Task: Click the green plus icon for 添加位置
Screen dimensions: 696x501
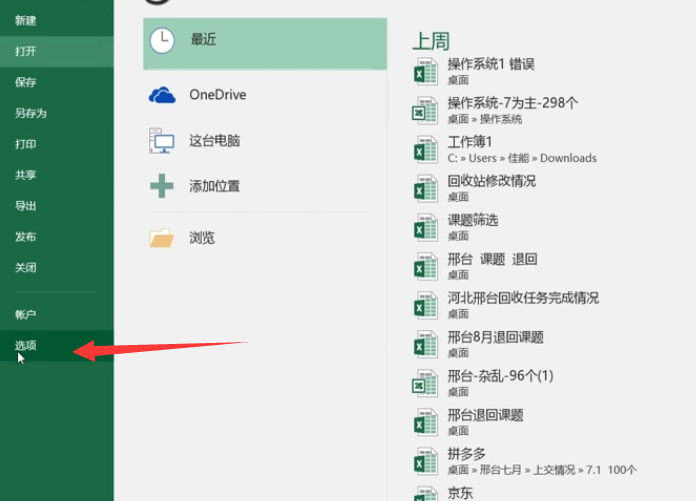Action: tap(162, 185)
